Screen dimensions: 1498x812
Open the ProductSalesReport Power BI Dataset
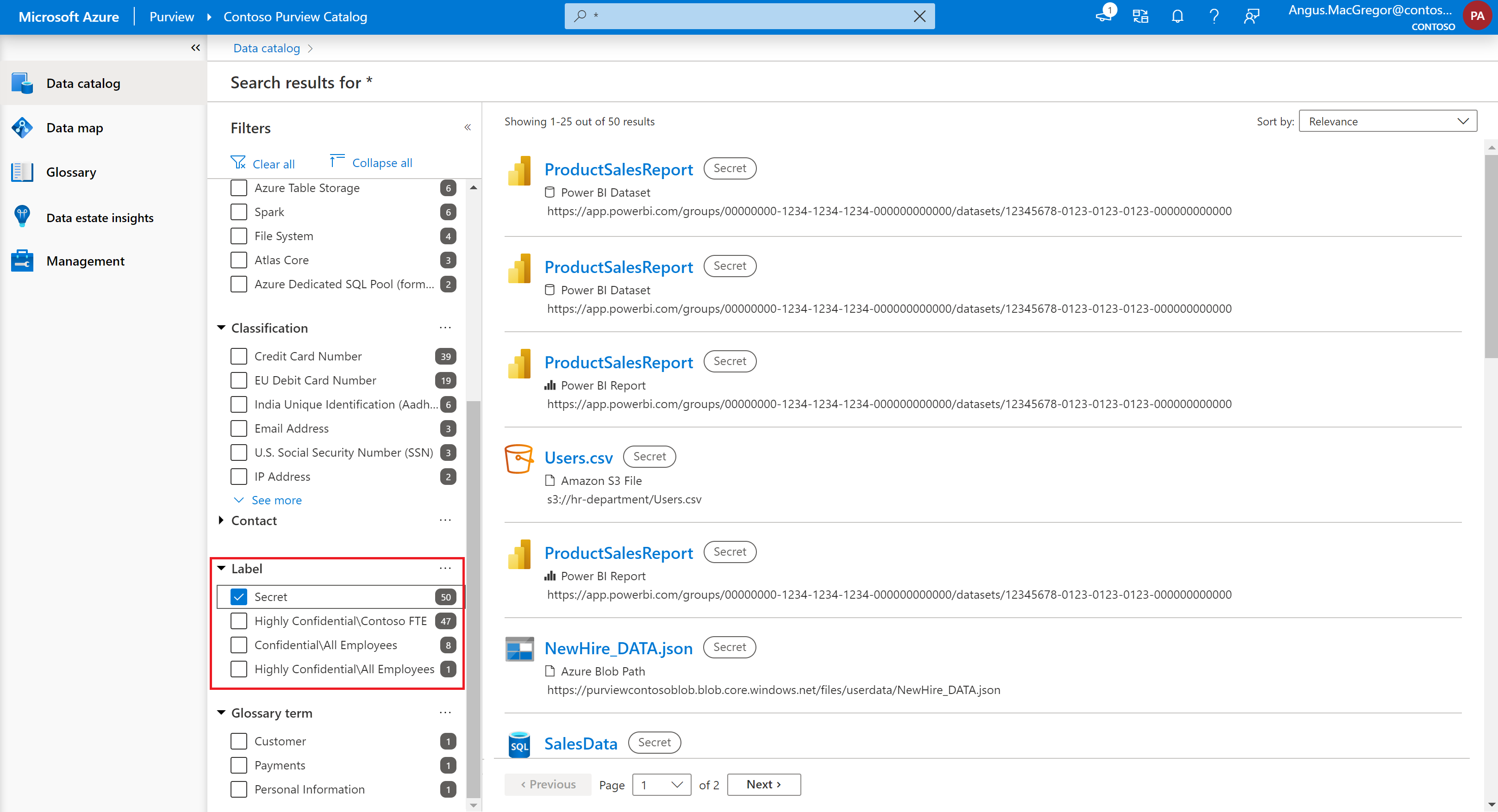[x=618, y=169]
